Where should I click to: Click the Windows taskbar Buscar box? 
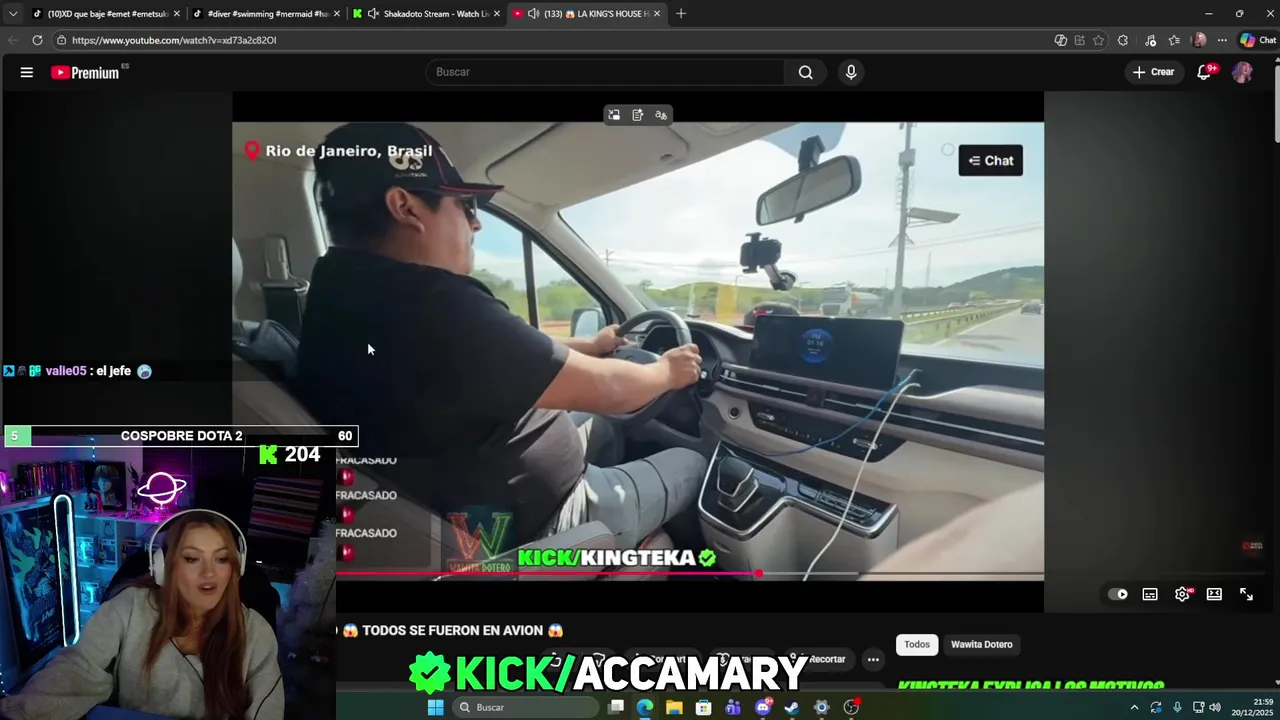point(525,707)
